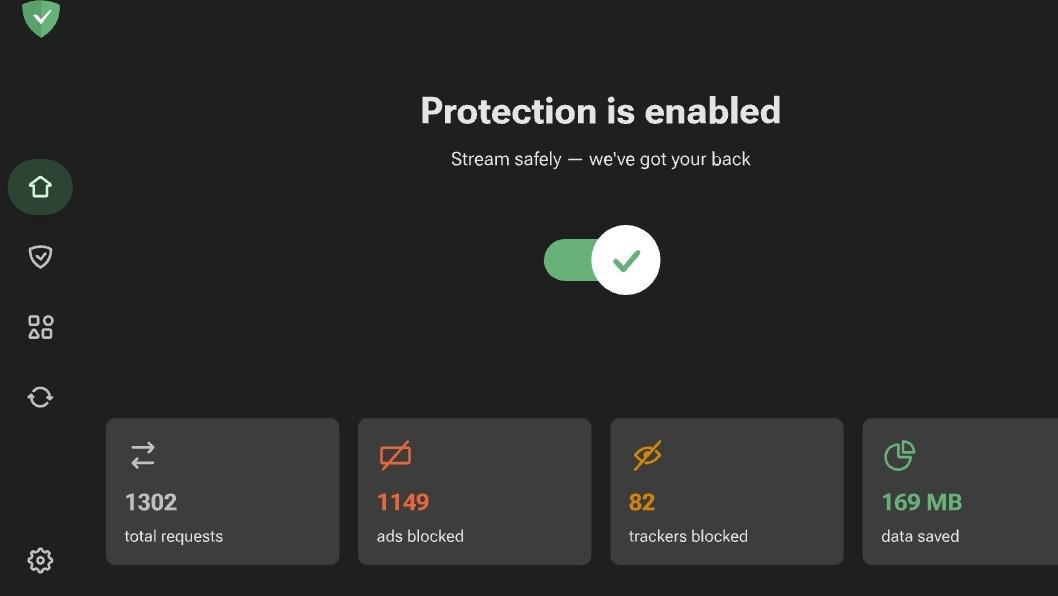Click the Protection is enabled heading
The height and width of the screenshot is (596, 1058).
(x=600, y=111)
